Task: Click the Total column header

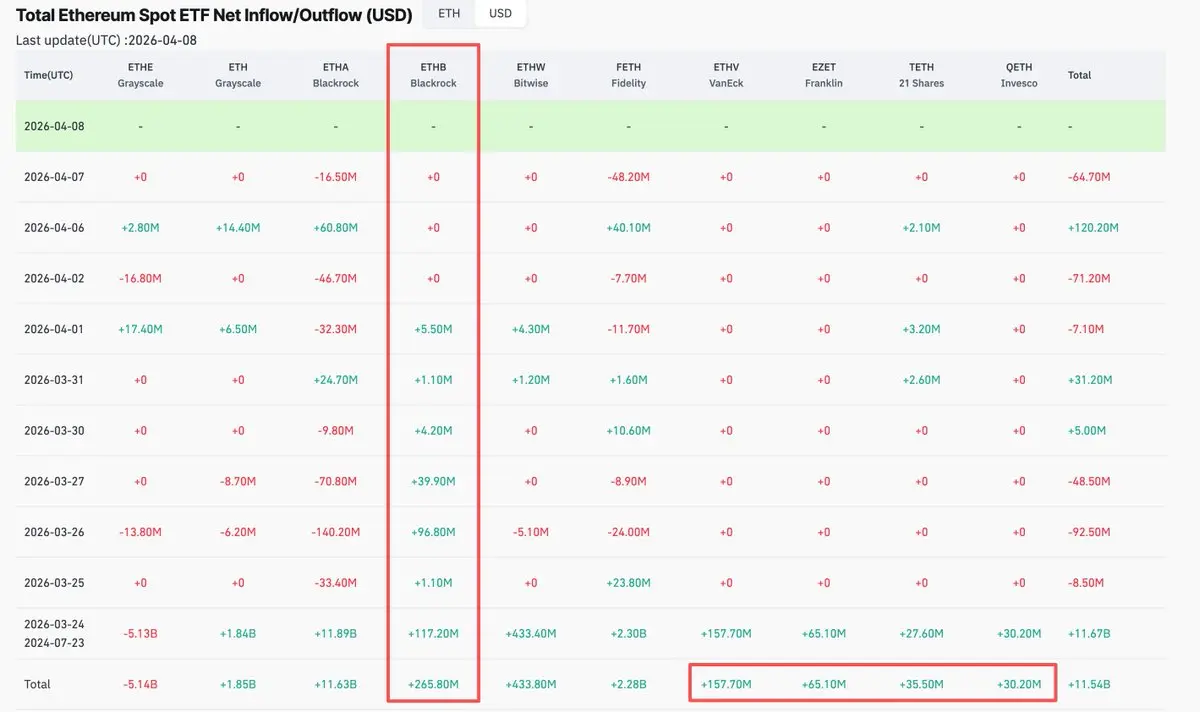Action: point(1080,75)
